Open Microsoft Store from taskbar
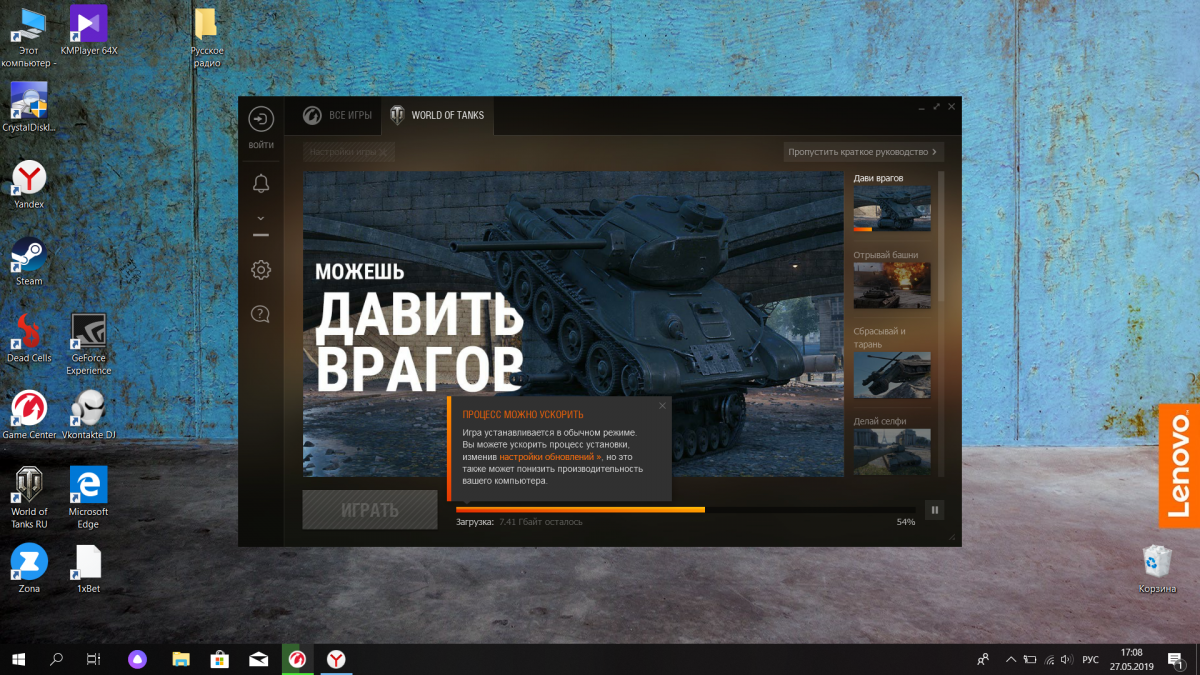This screenshot has width=1200, height=675. click(220, 659)
